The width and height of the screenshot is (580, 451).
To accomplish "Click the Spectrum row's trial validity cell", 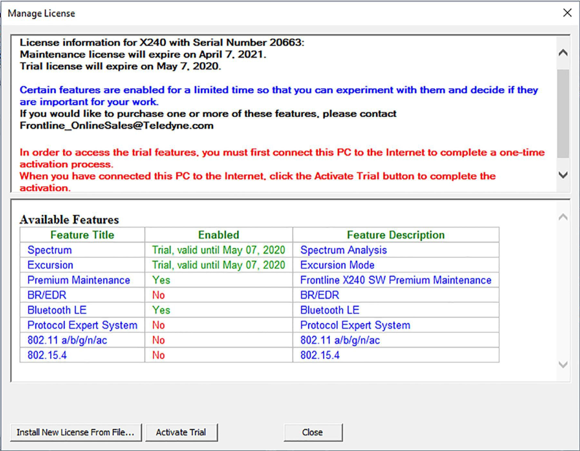I will pyautogui.click(x=219, y=250).
